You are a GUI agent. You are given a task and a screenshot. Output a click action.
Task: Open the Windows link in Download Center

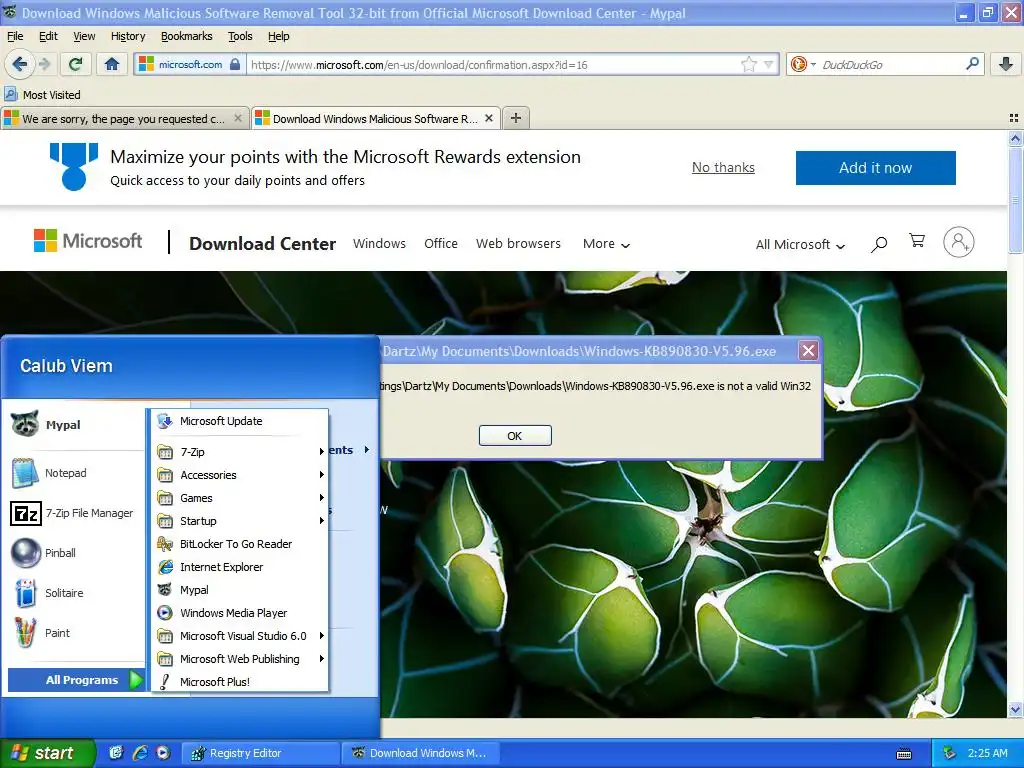pyautogui.click(x=379, y=244)
